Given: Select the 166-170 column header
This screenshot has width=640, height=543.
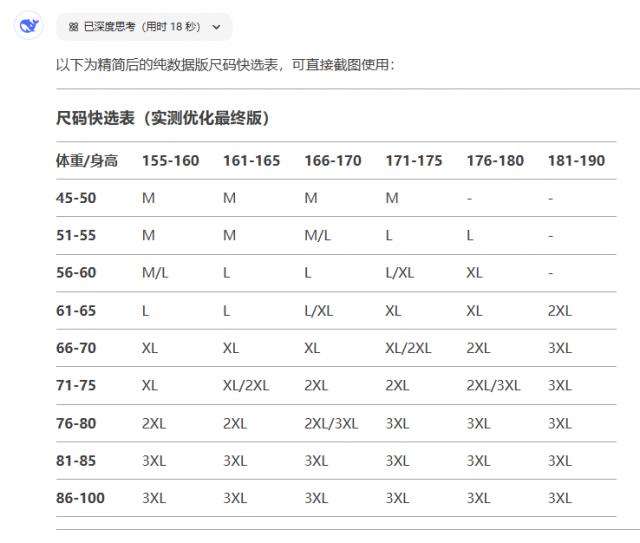Looking at the screenshot, I should (333, 160).
